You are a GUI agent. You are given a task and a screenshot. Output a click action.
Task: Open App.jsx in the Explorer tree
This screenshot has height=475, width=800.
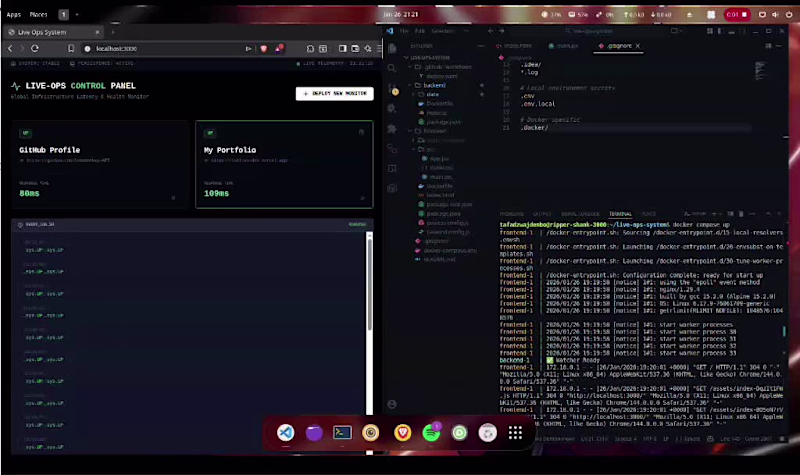pyautogui.click(x=439, y=159)
